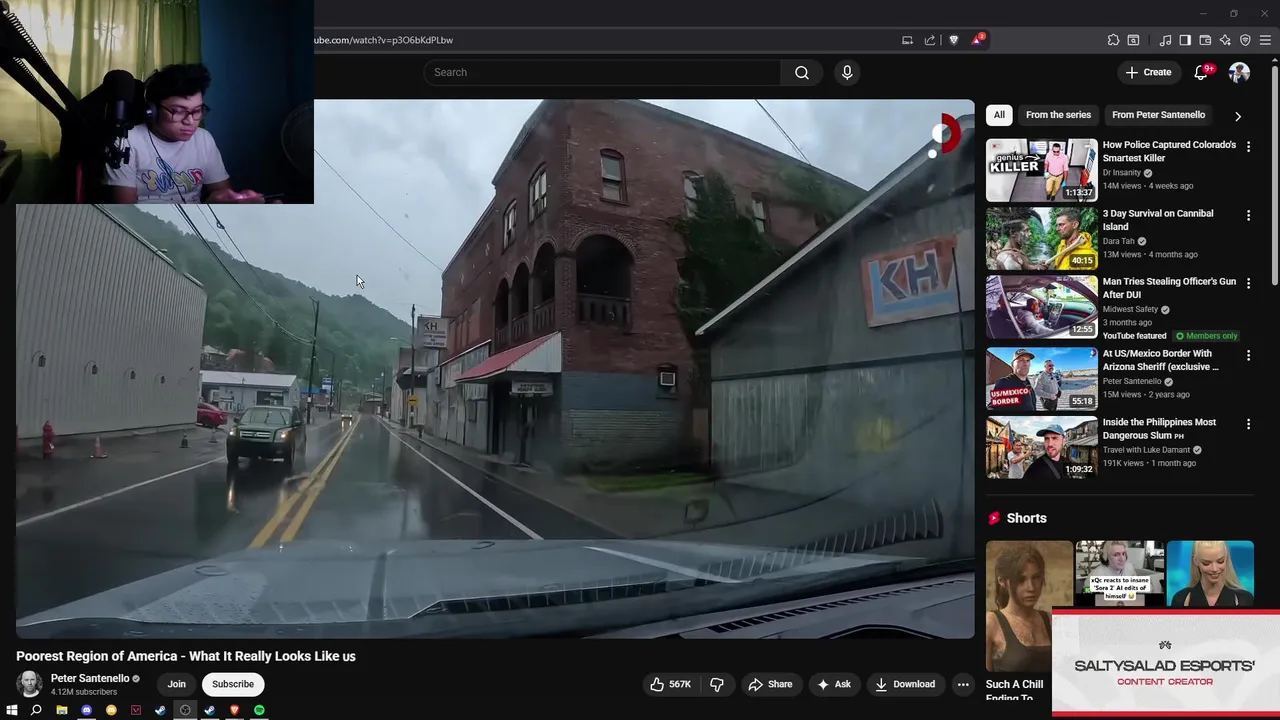Click the Midwest Safety channel name

pyautogui.click(x=1130, y=310)
